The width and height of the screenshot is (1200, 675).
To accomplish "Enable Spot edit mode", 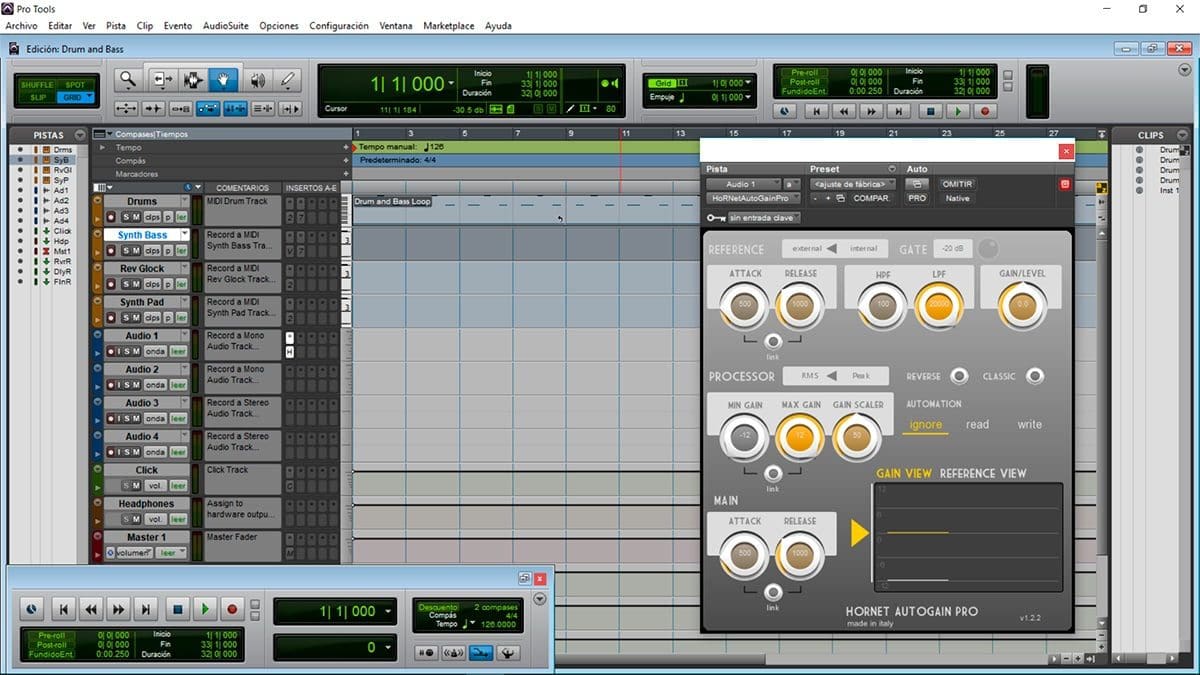I will [75, 85].
